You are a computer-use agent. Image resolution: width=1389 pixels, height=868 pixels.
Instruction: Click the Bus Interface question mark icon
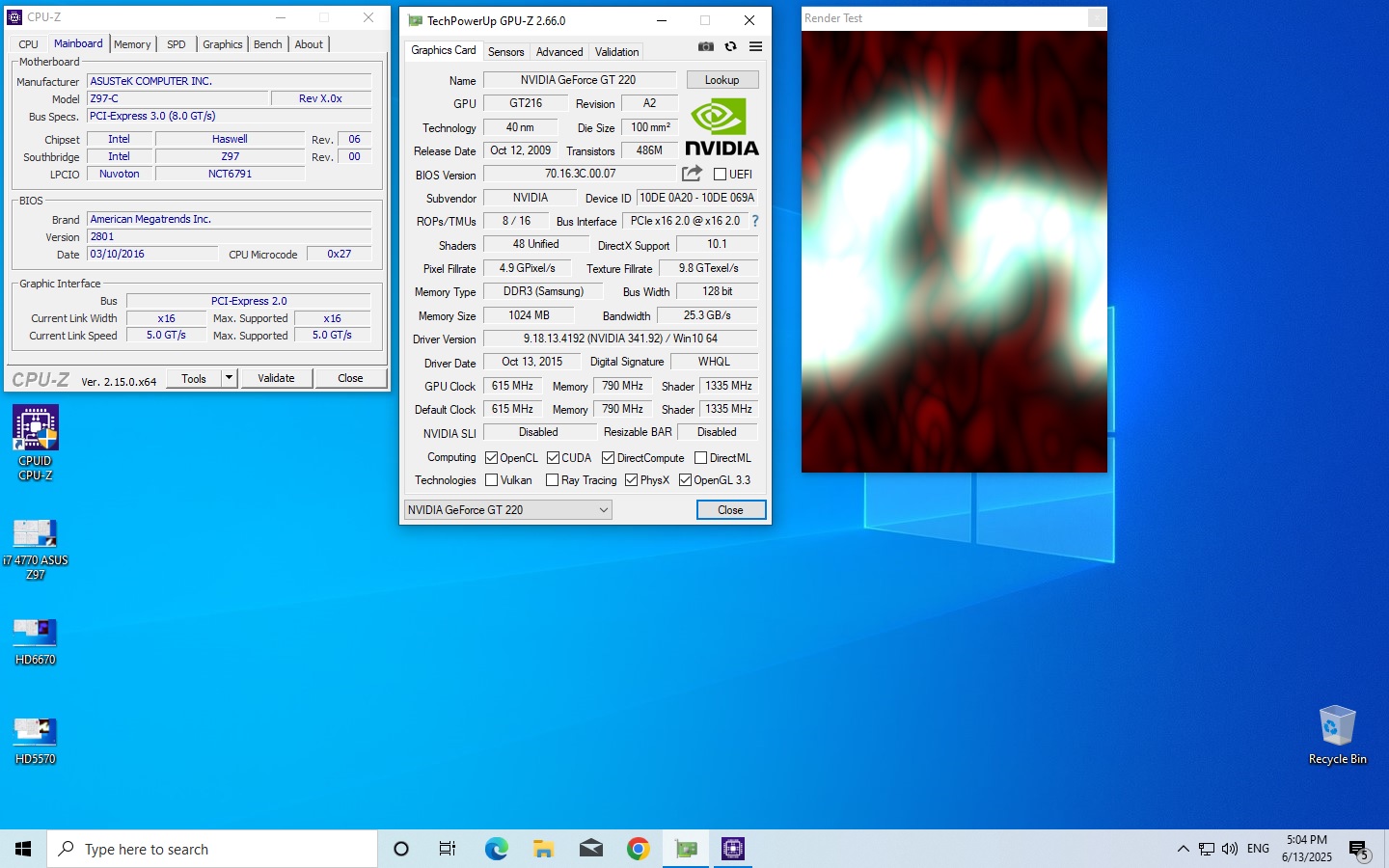click(755, 221)
